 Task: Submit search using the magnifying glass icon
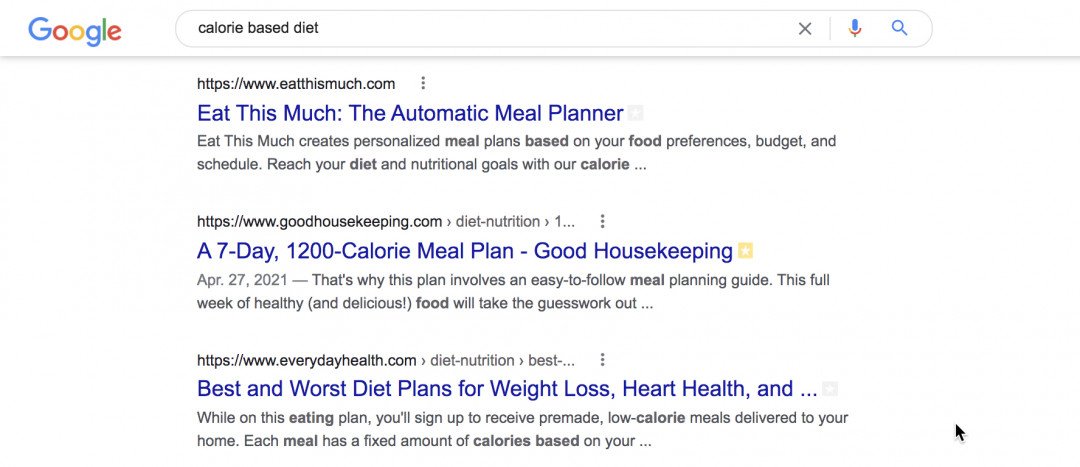point(899,28)
